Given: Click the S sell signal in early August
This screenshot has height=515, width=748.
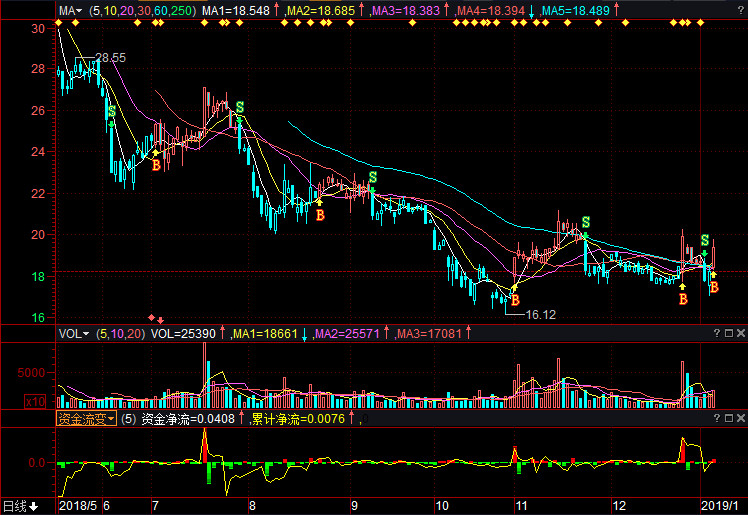Looking at the screenshot, I should (x=240, y=106).
